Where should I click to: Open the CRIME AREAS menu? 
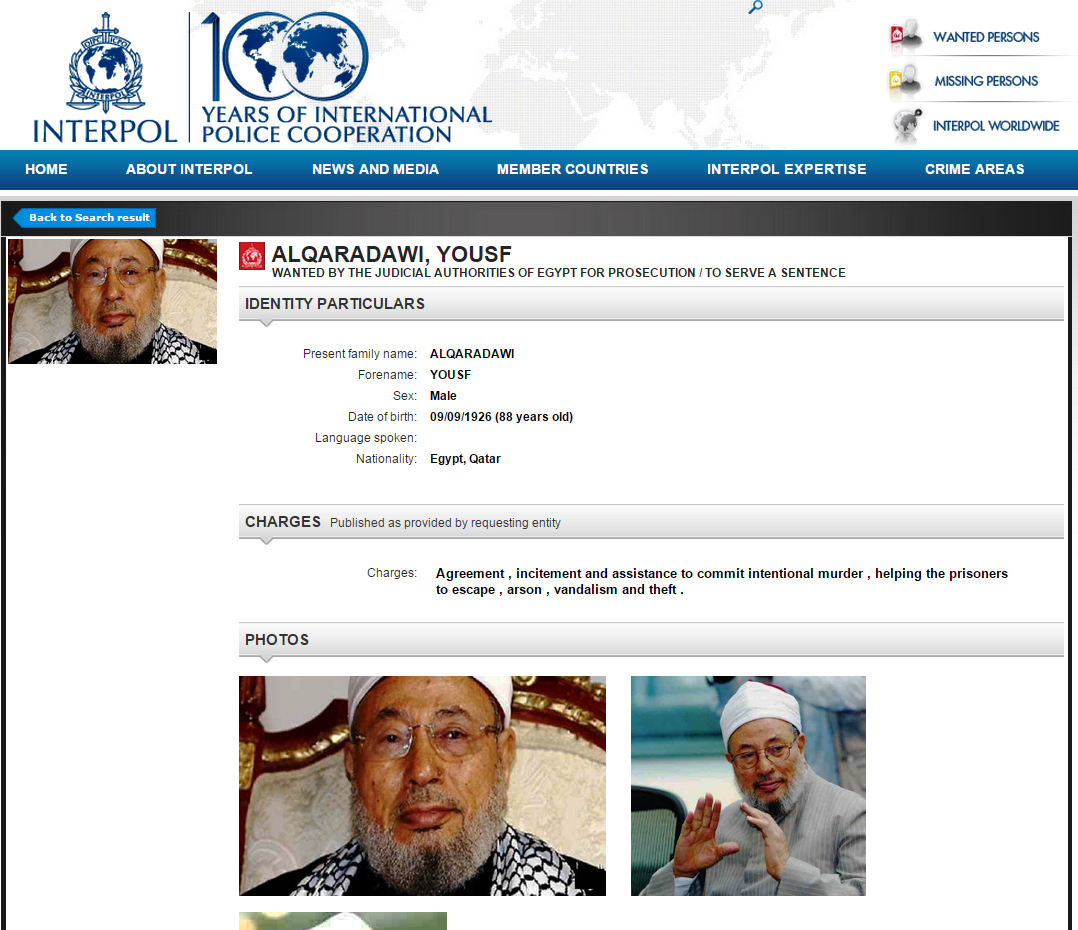point(974,169)
